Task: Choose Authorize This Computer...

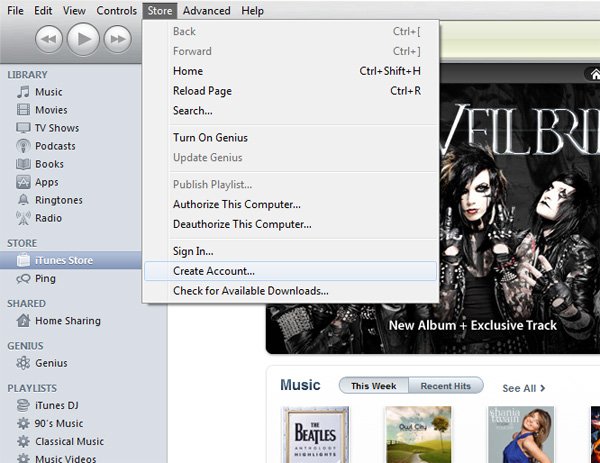Action: click(290, 204)
